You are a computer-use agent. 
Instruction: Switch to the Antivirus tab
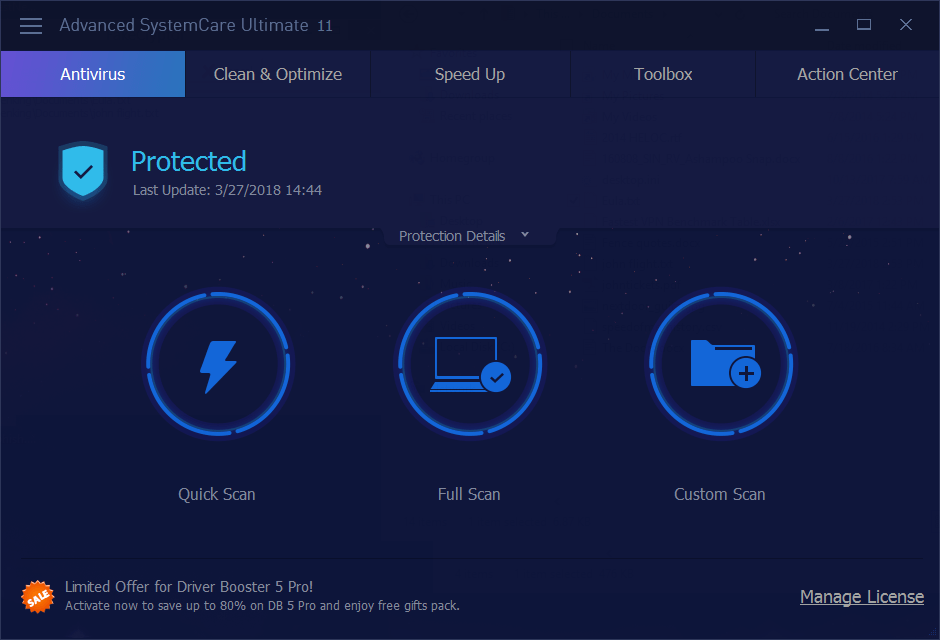93,74
